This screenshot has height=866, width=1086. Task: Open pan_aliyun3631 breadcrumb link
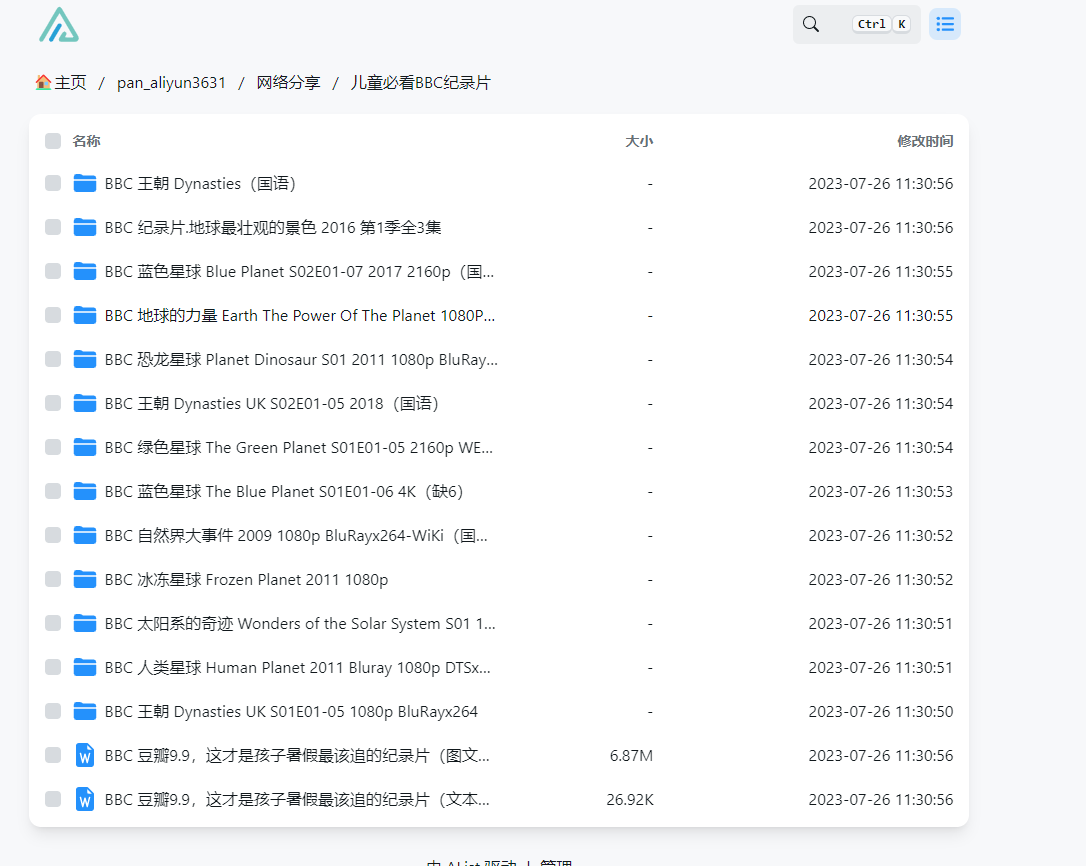pyautogui.click(x=171, y=83)
